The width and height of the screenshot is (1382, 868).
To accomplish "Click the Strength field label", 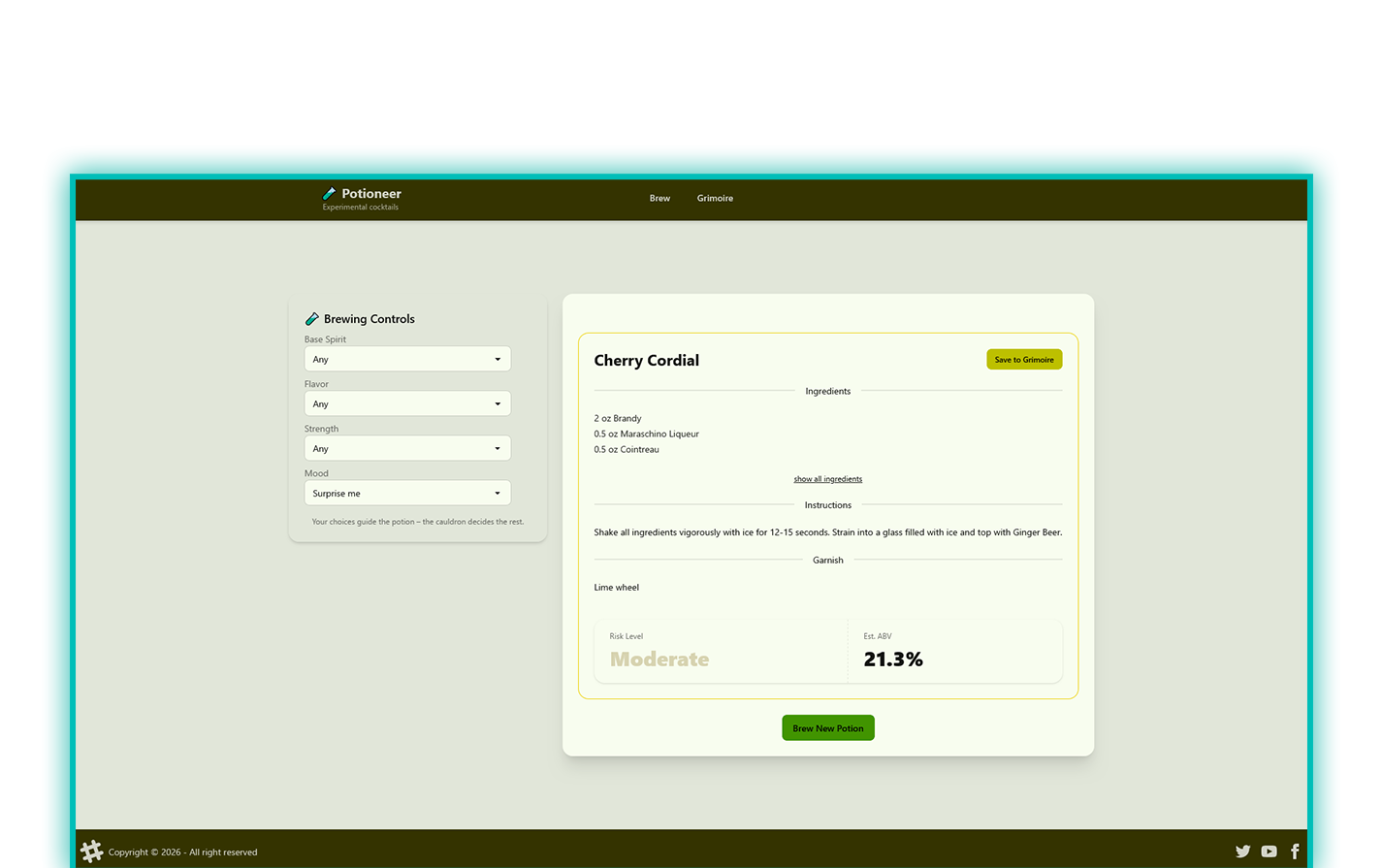I will pyautogui.click(x=322, y=429).
